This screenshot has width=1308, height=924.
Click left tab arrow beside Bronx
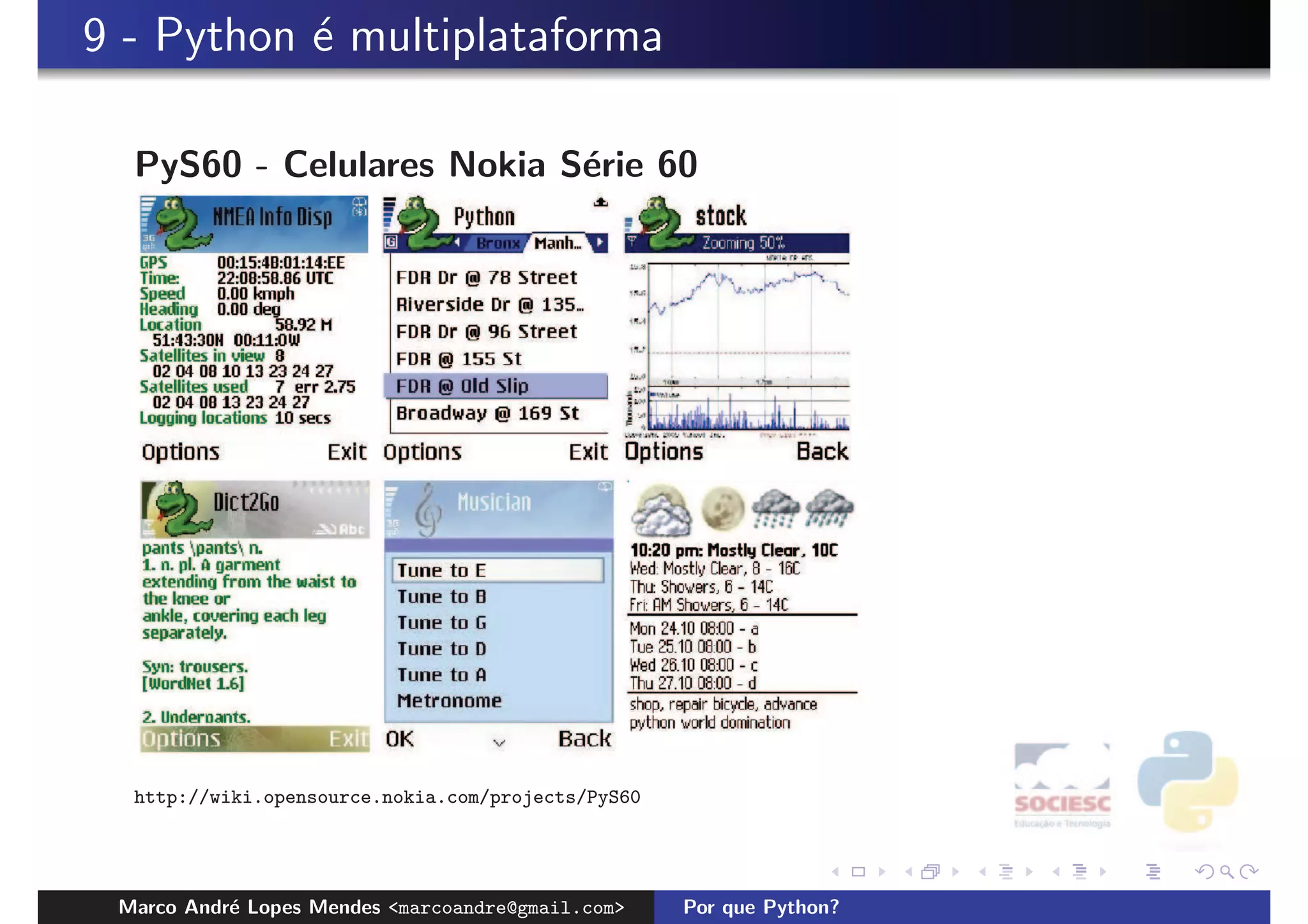457,243
